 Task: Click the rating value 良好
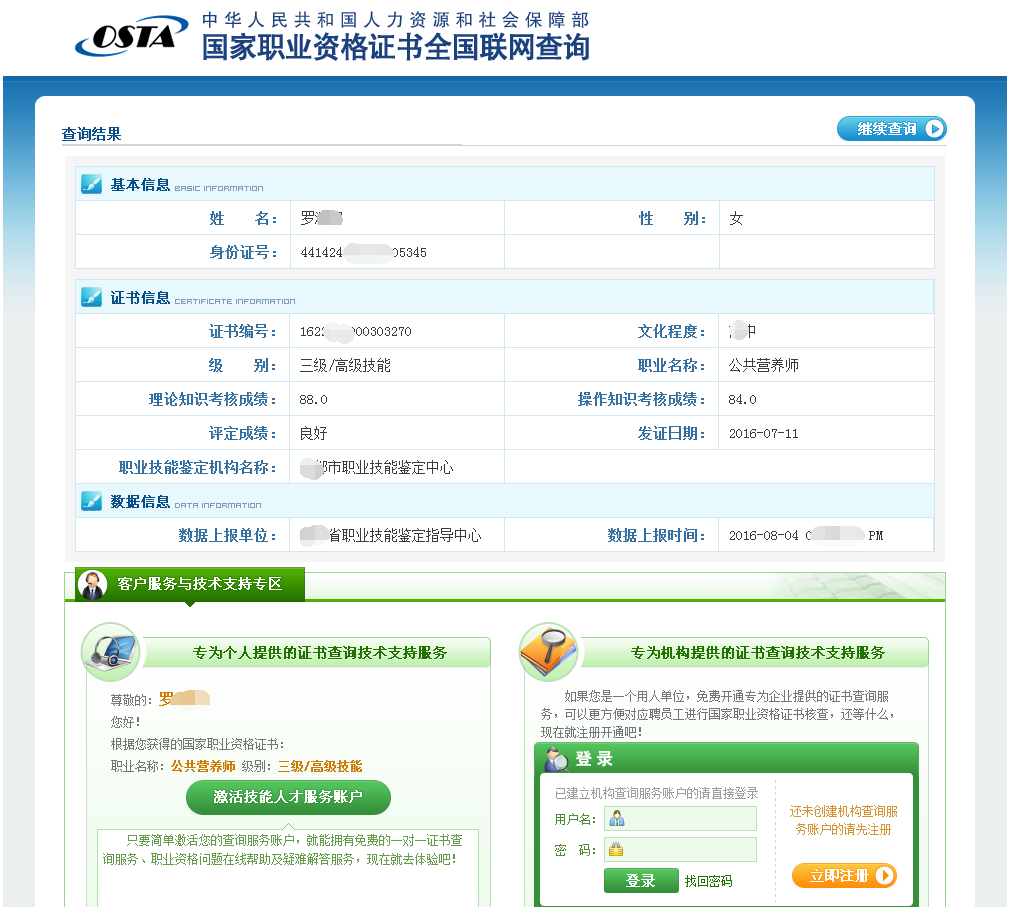coord(314,433)
